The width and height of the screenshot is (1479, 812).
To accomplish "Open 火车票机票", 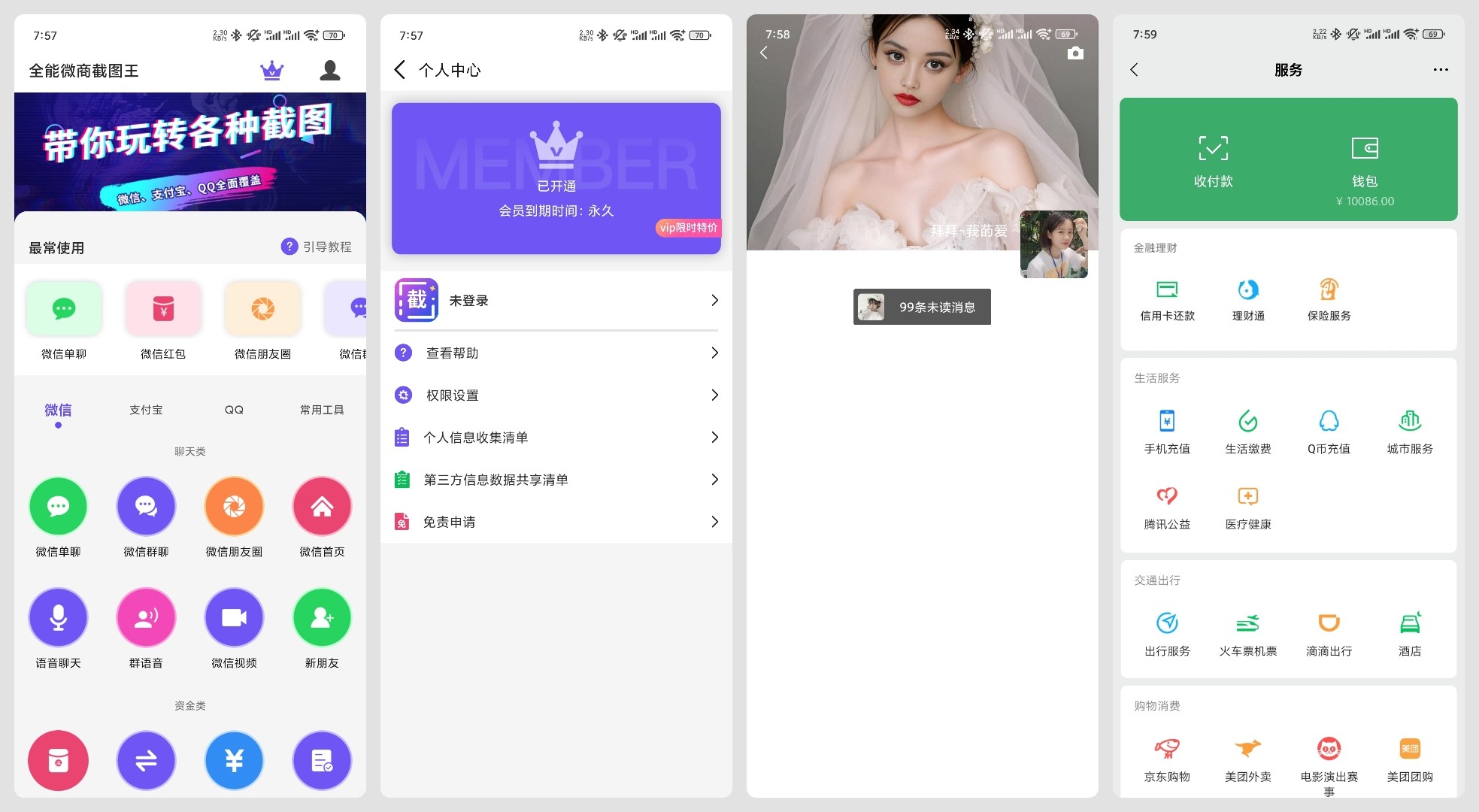I will 1248,635.
